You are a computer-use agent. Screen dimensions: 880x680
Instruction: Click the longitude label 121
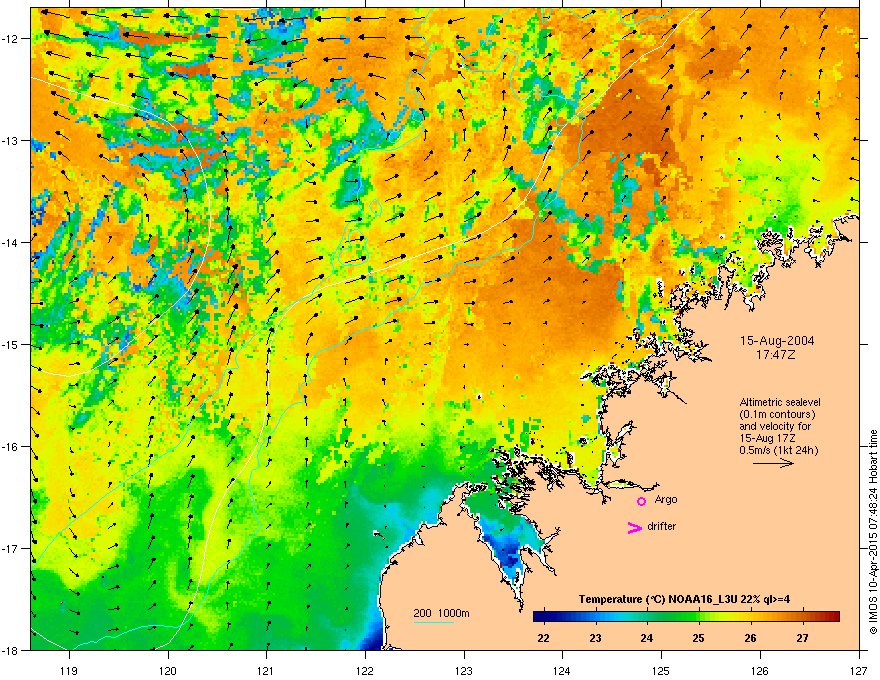[266, 670]
